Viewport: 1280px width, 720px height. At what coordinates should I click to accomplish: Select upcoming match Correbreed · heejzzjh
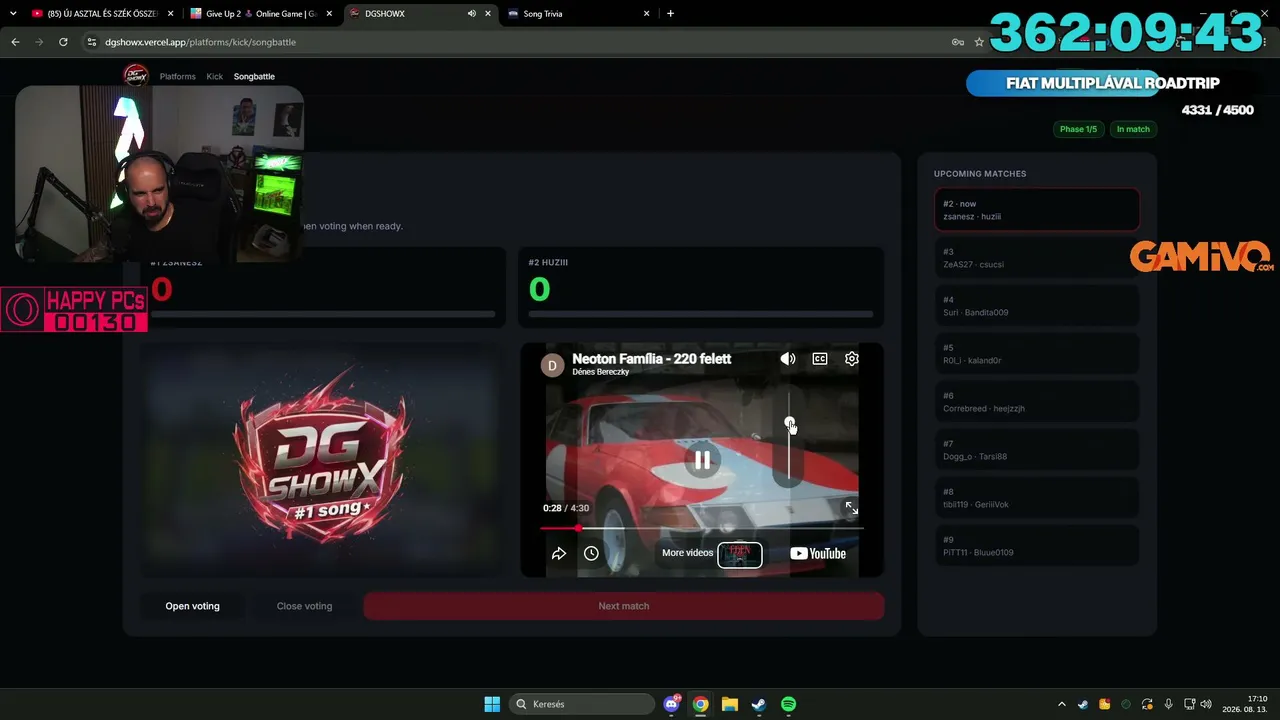click(x=1037, y=402)
